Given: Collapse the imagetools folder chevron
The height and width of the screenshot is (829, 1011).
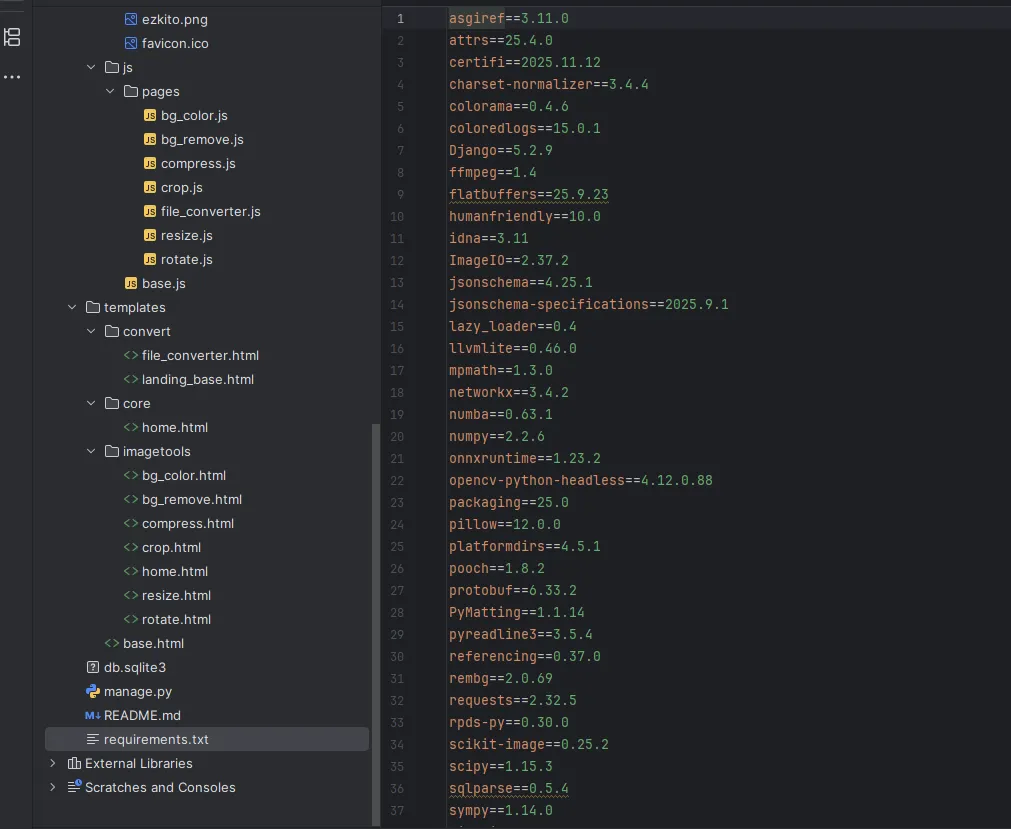Looking at the screenshot, I should tap(91, 451).
